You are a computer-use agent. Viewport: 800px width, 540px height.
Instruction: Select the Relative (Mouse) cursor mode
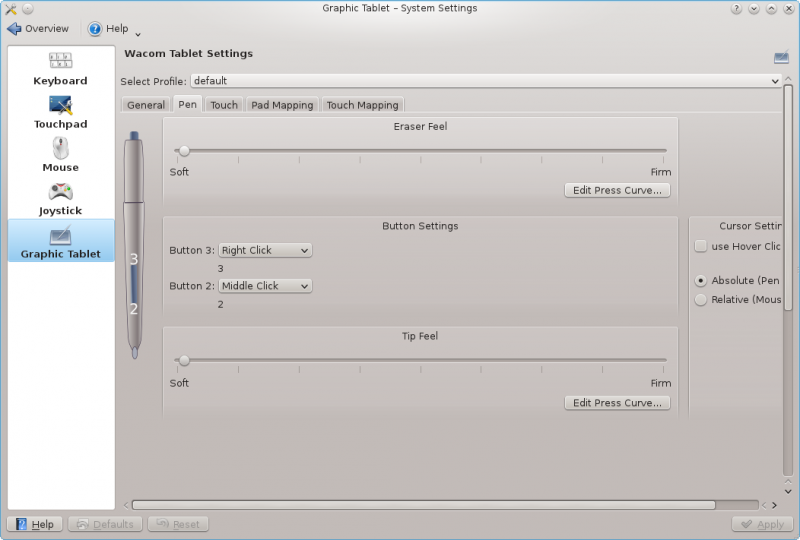pyautogui.click(x=701, y=300)
